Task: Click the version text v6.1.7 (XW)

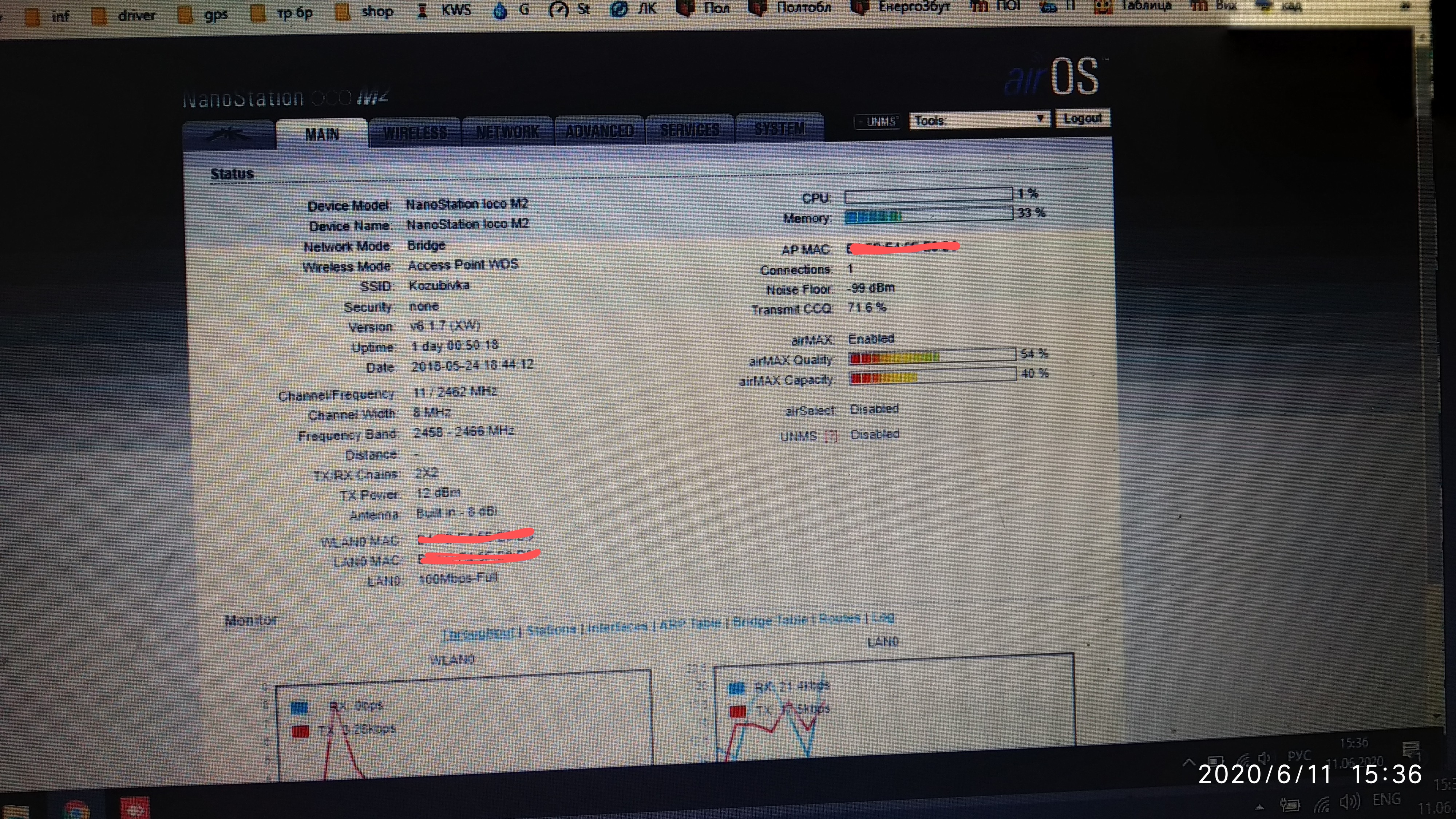Action: (445, 326)
